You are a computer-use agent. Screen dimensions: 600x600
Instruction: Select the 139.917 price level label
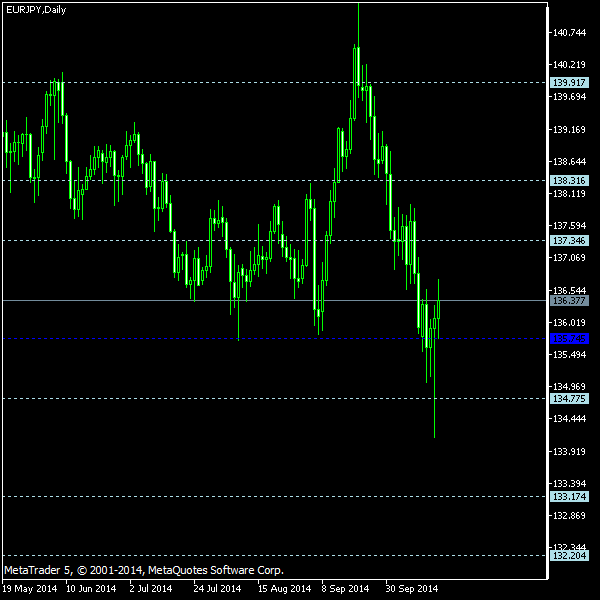569,82
